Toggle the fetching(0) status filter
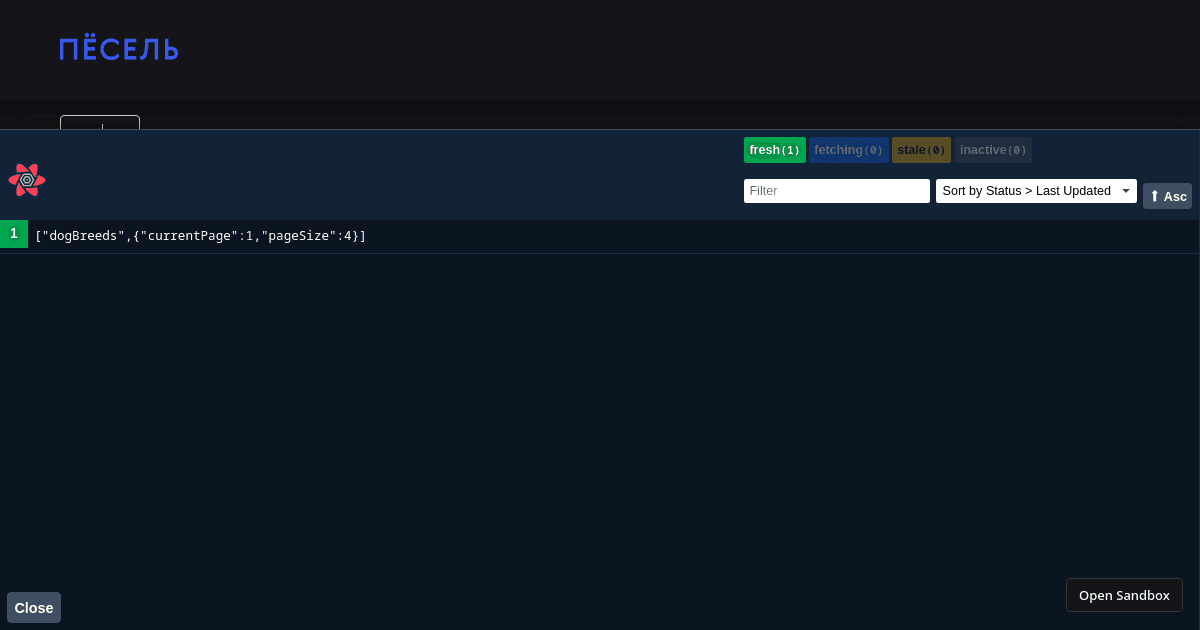Image resolution: width=1200 pixels, height=630 pixels. tap(847, 149)
